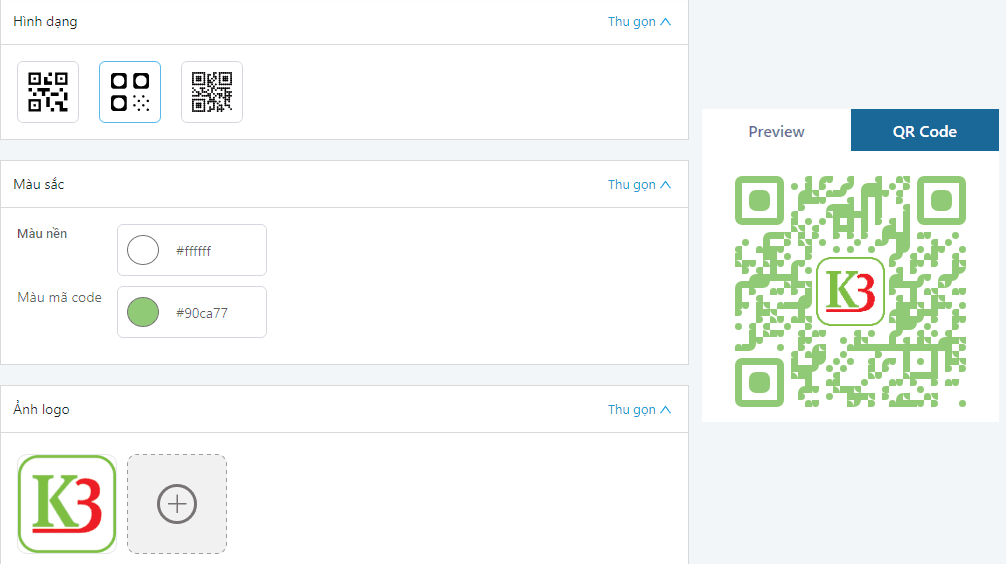Screen dimensions: 1006x564
Task: Collapse the Màu sắc section
Action: [x=639, y=185]
